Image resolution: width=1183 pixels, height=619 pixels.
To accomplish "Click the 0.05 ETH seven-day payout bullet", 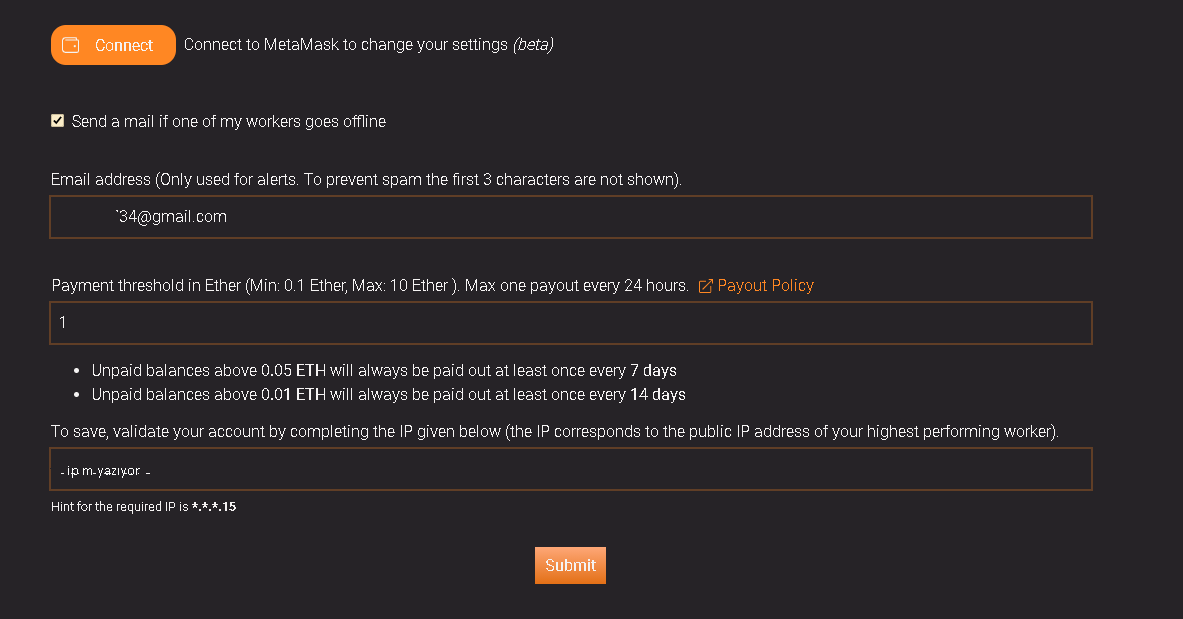I will [x=384, y=371].
